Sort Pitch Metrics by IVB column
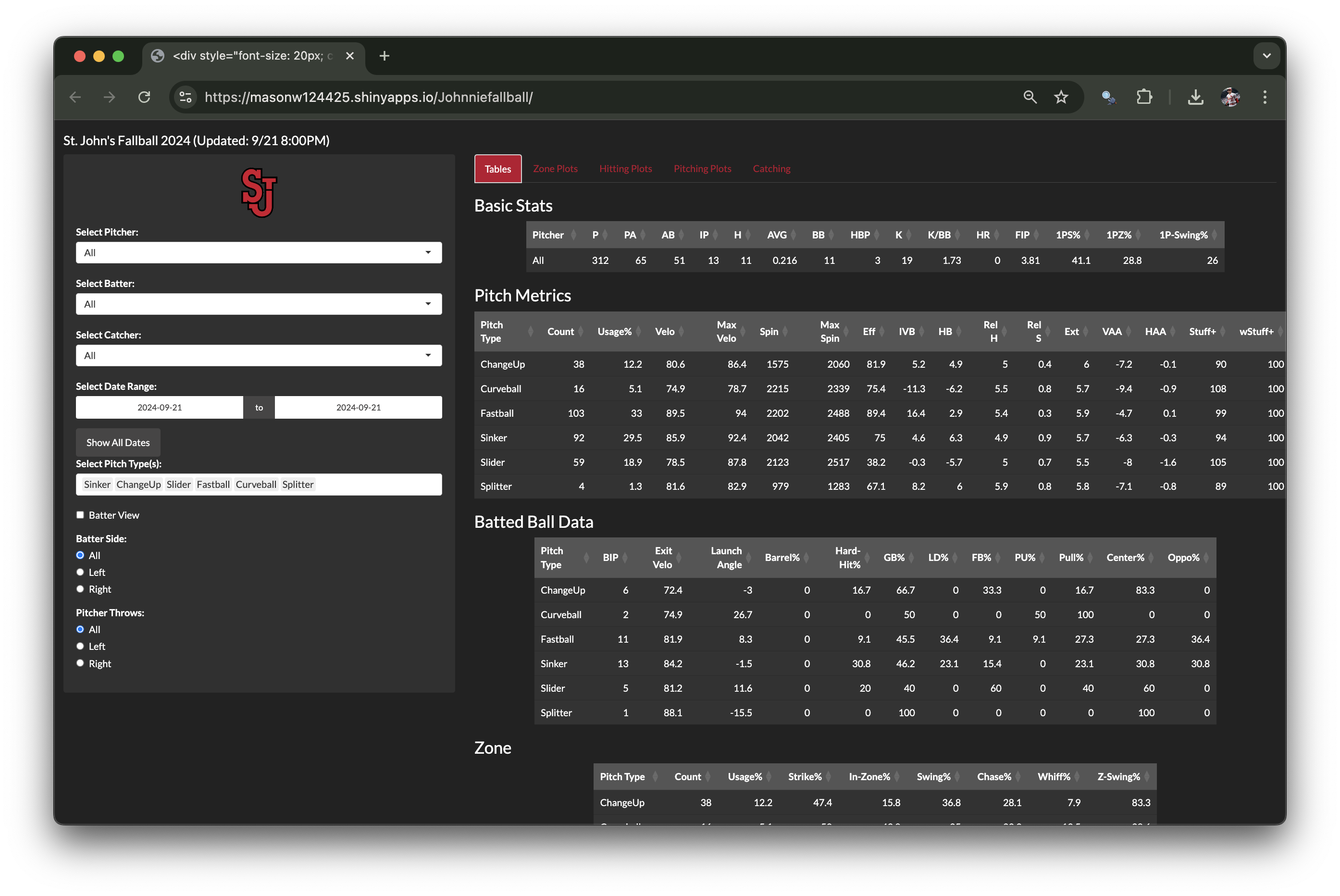The image size is (1340, 896). coord(912,331)
